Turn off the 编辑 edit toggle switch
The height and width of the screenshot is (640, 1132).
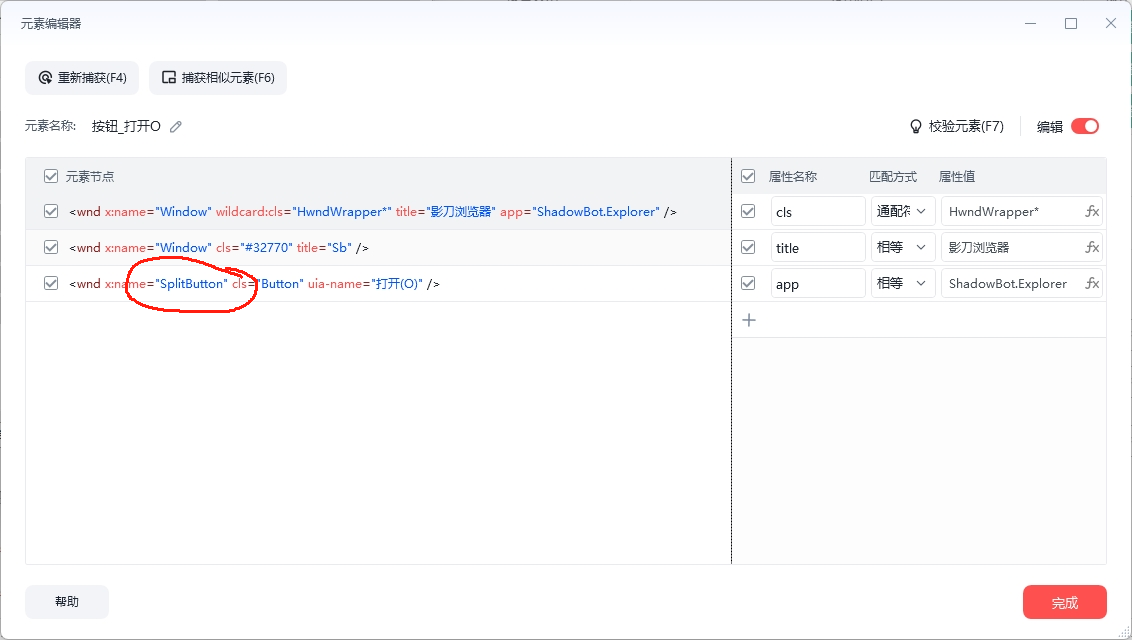tap(1084, 126)
